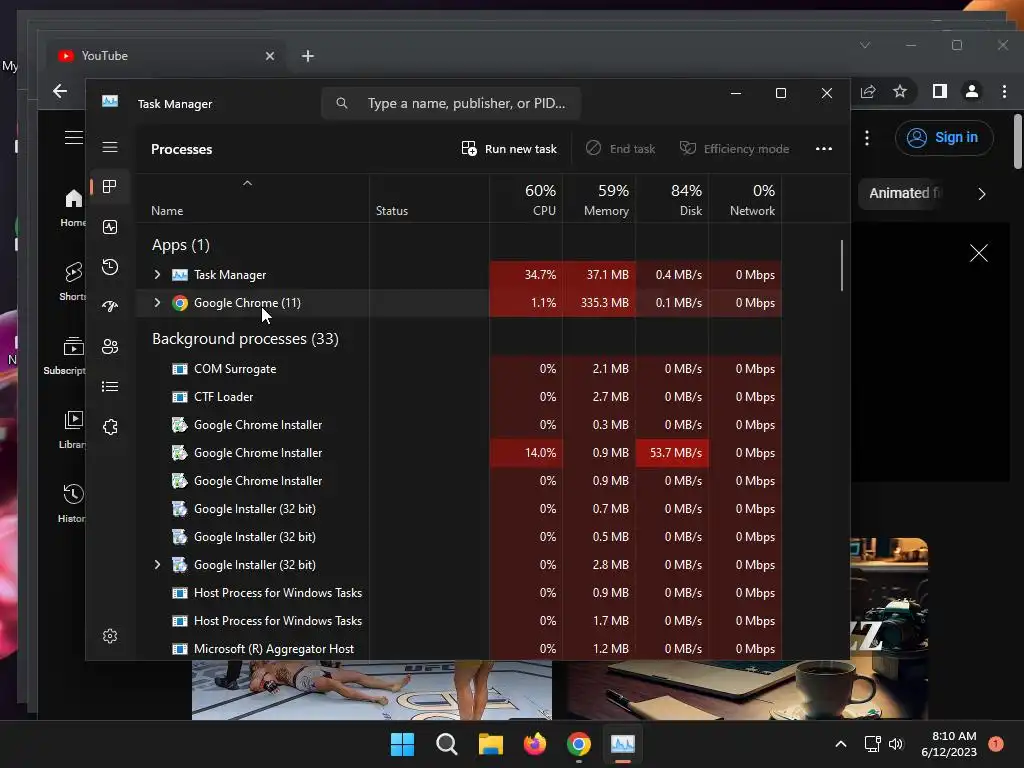Open the Services puzzle icon in sidebar

(110, 427)
